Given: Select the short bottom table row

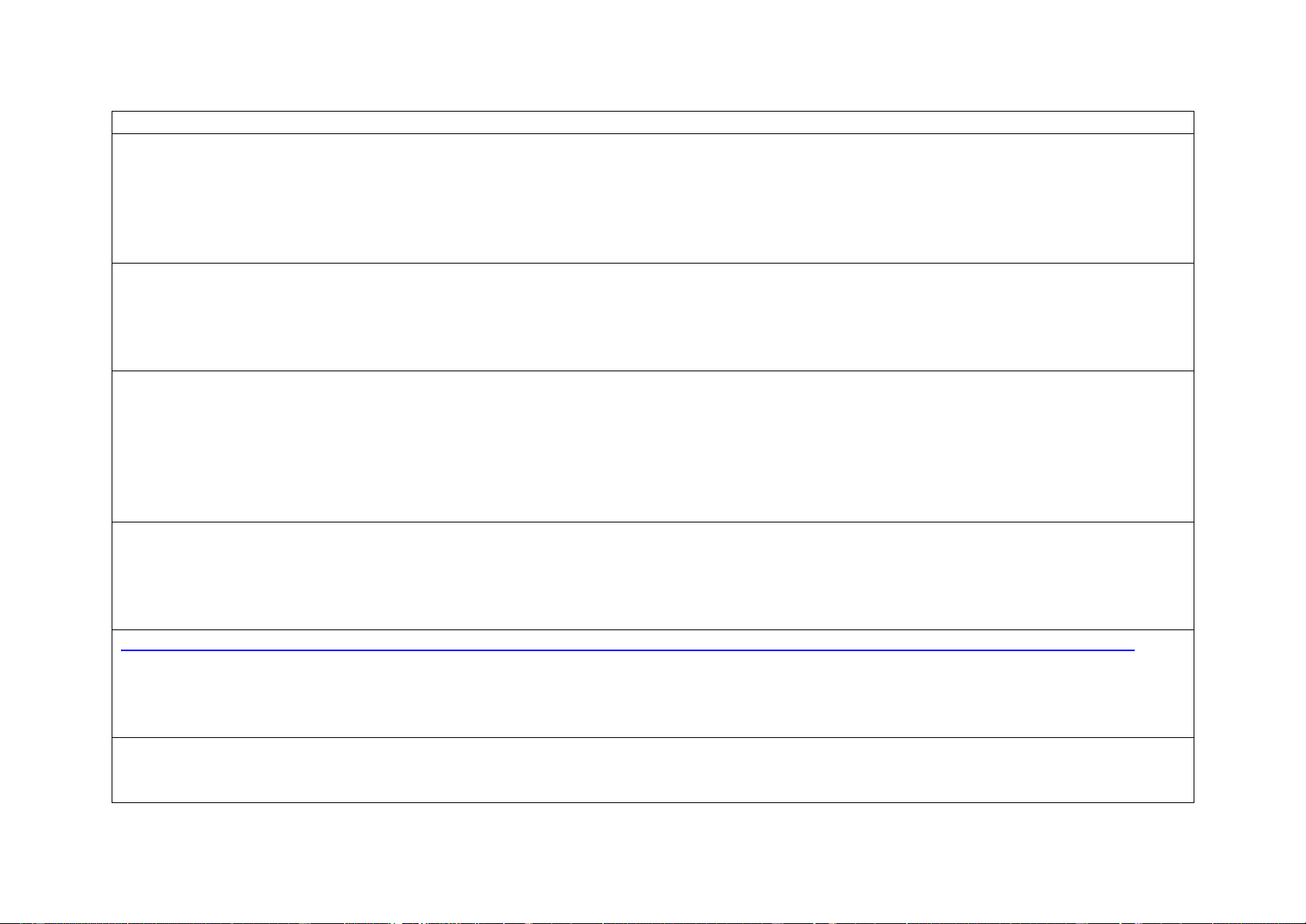Looking at the screenshot, I should point(653,770).
